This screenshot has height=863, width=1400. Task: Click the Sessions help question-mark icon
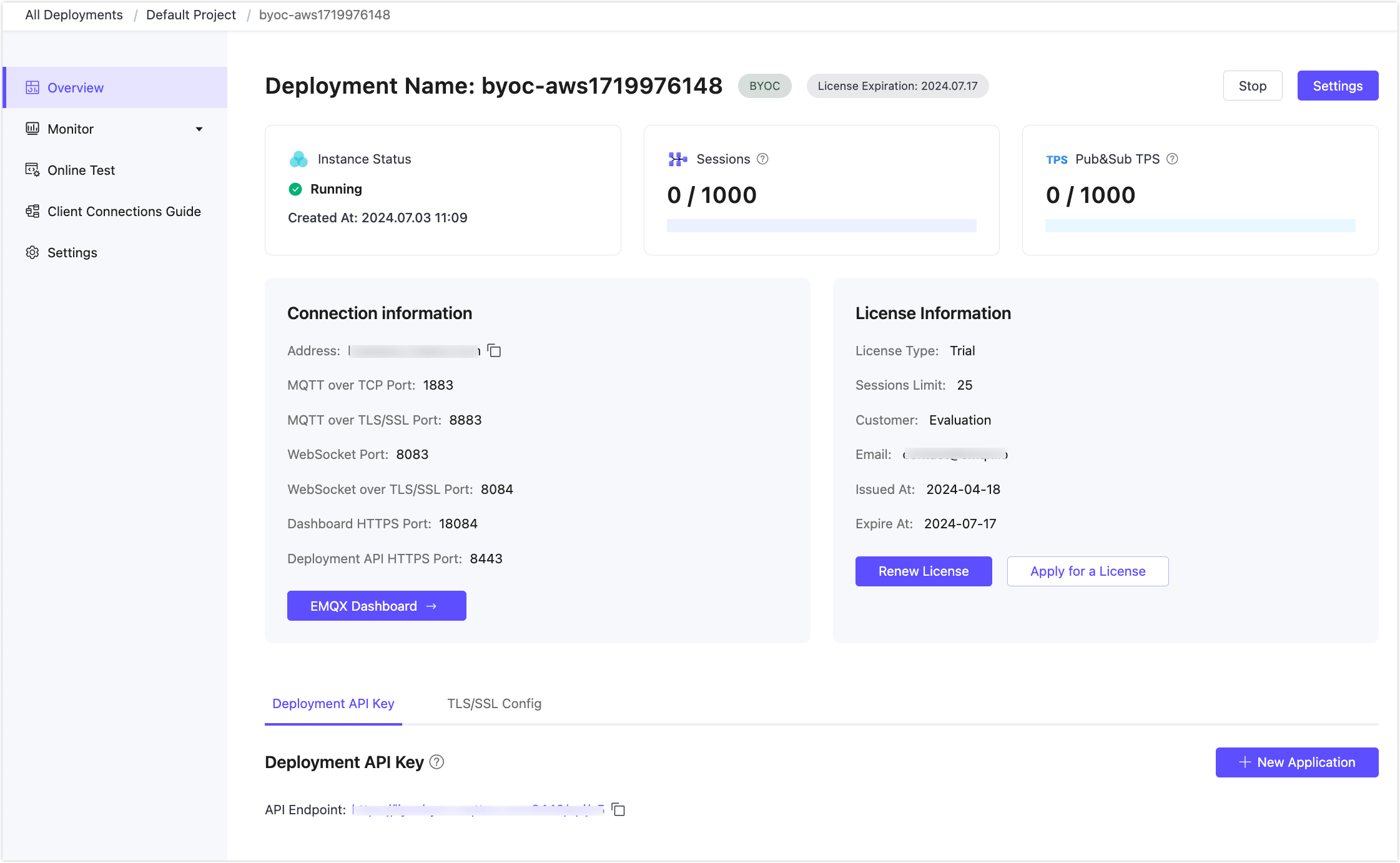(x=762, y=159)
